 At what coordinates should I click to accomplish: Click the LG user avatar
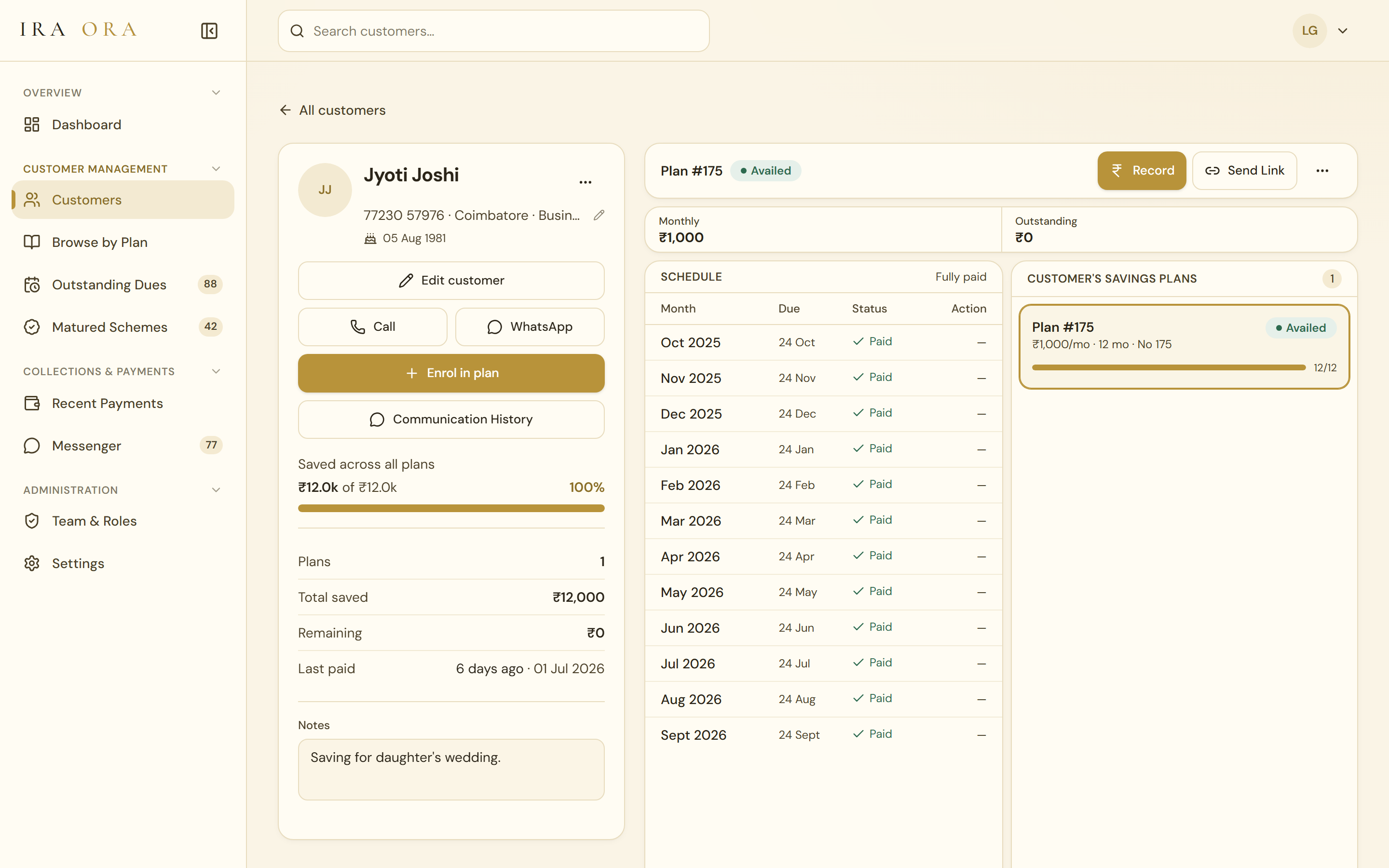click(x=1309, y=30)
